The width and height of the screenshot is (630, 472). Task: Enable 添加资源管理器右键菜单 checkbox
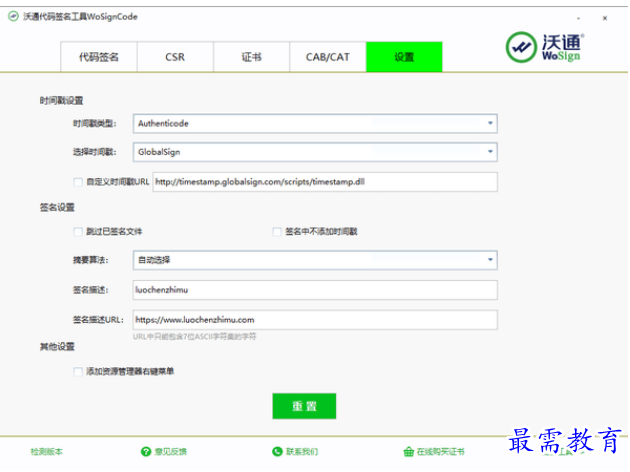pyautogui.click(x=78, y=372)
